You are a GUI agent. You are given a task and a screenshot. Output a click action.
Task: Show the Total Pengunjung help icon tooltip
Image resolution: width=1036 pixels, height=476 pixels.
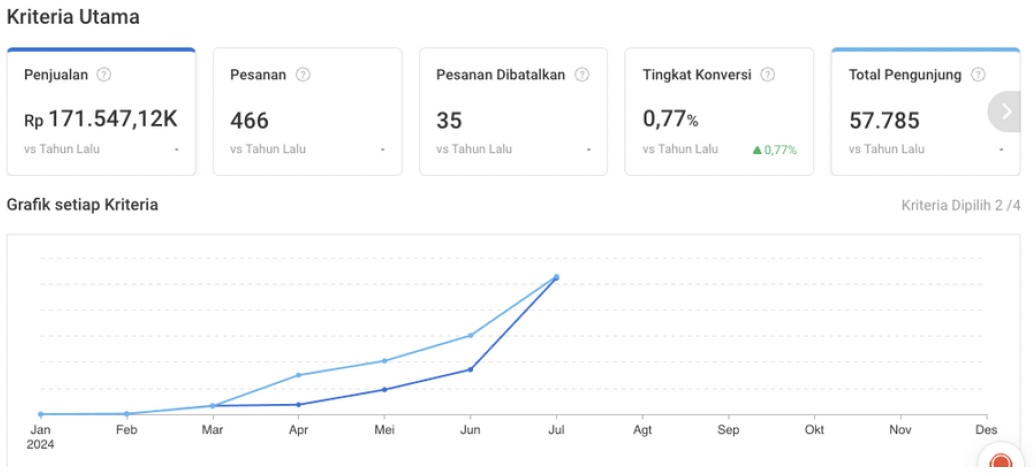[x=978, y=75]
